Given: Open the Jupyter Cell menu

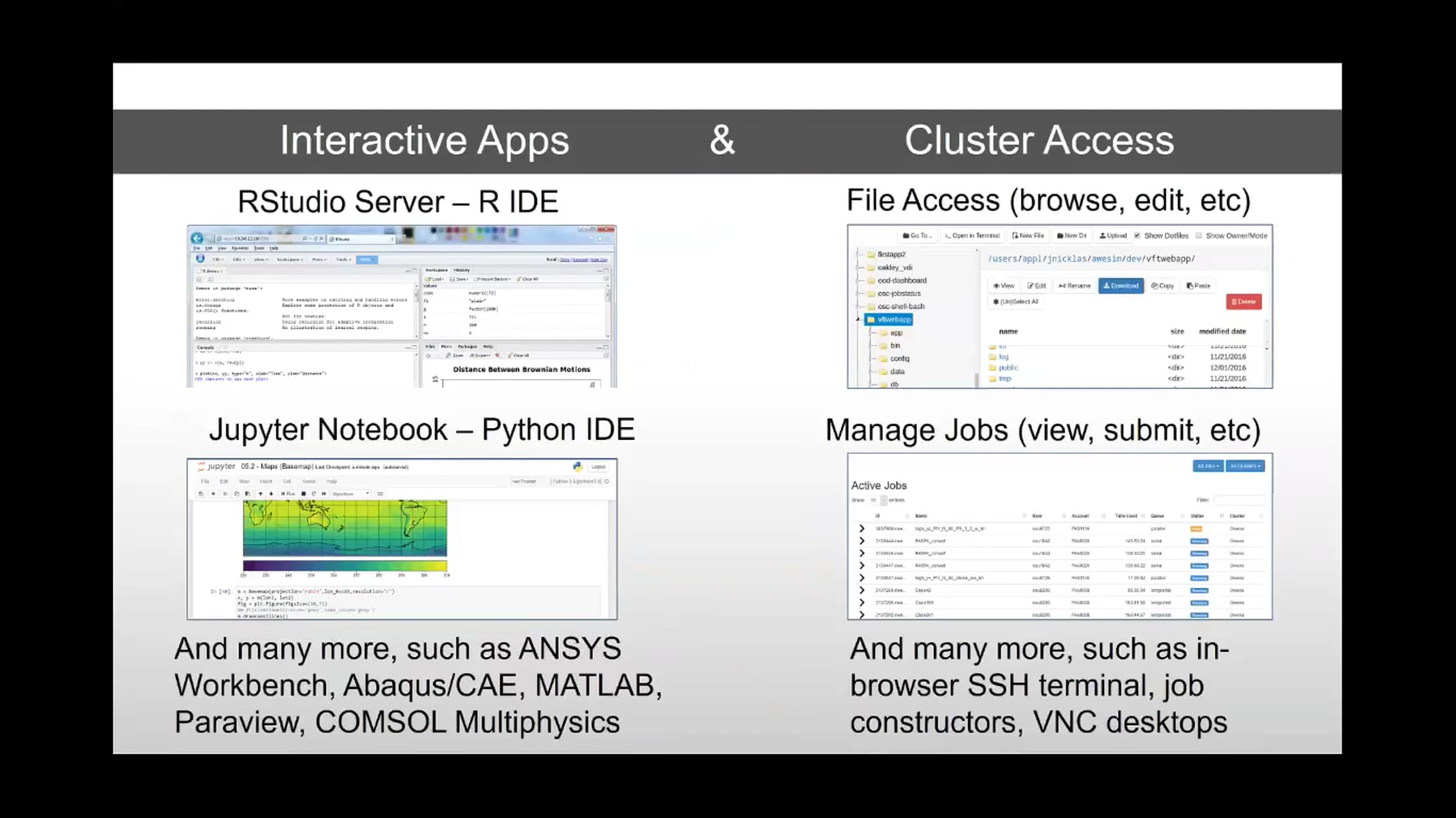Looking at the screenshot, I should (287, 481).
